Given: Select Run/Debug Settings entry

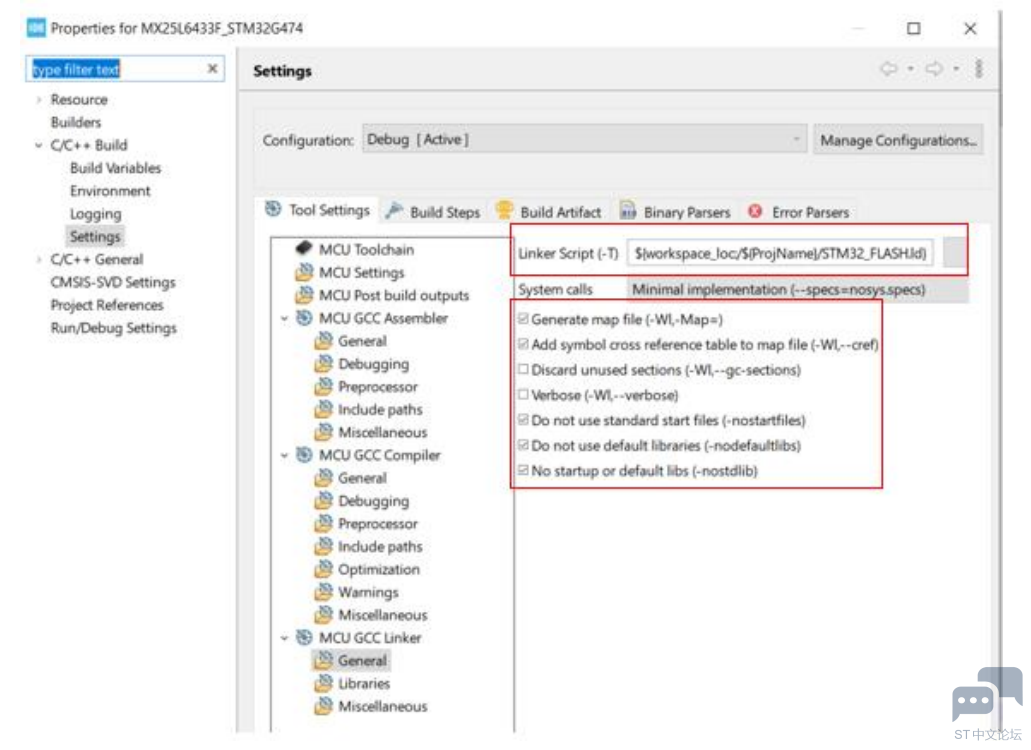Looking at the screenshot, I should 113,328.
